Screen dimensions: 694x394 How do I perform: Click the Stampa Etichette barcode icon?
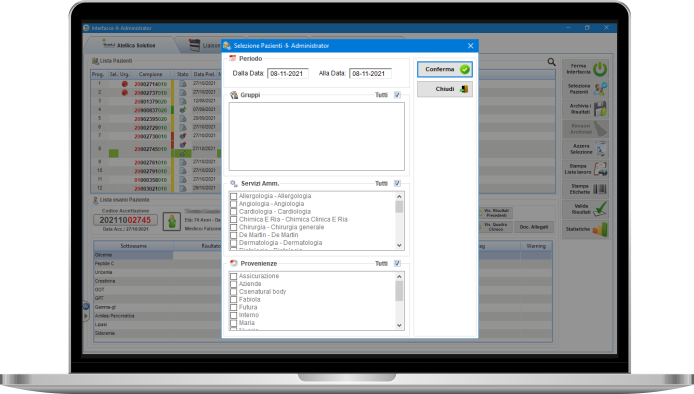coord(600,189)
